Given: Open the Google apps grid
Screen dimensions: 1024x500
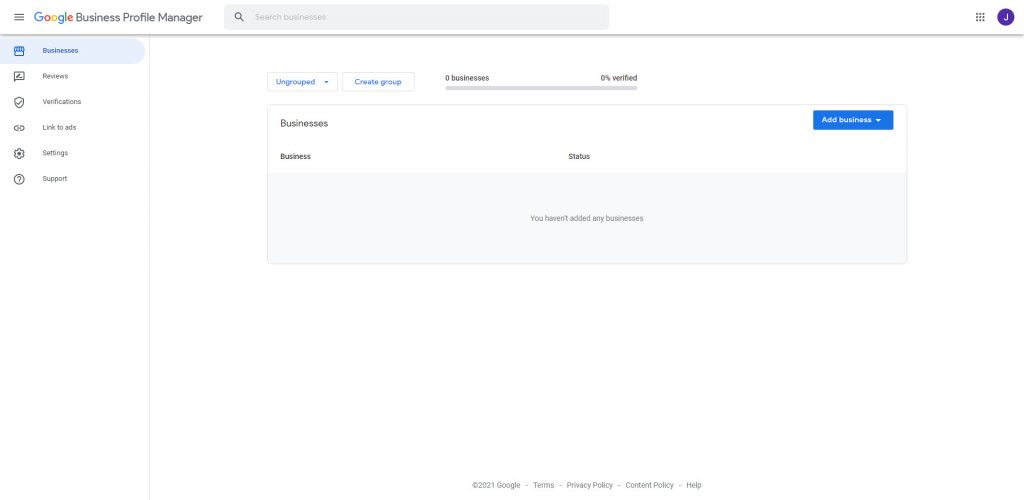Looking at the screenshot, I should 980,17.
